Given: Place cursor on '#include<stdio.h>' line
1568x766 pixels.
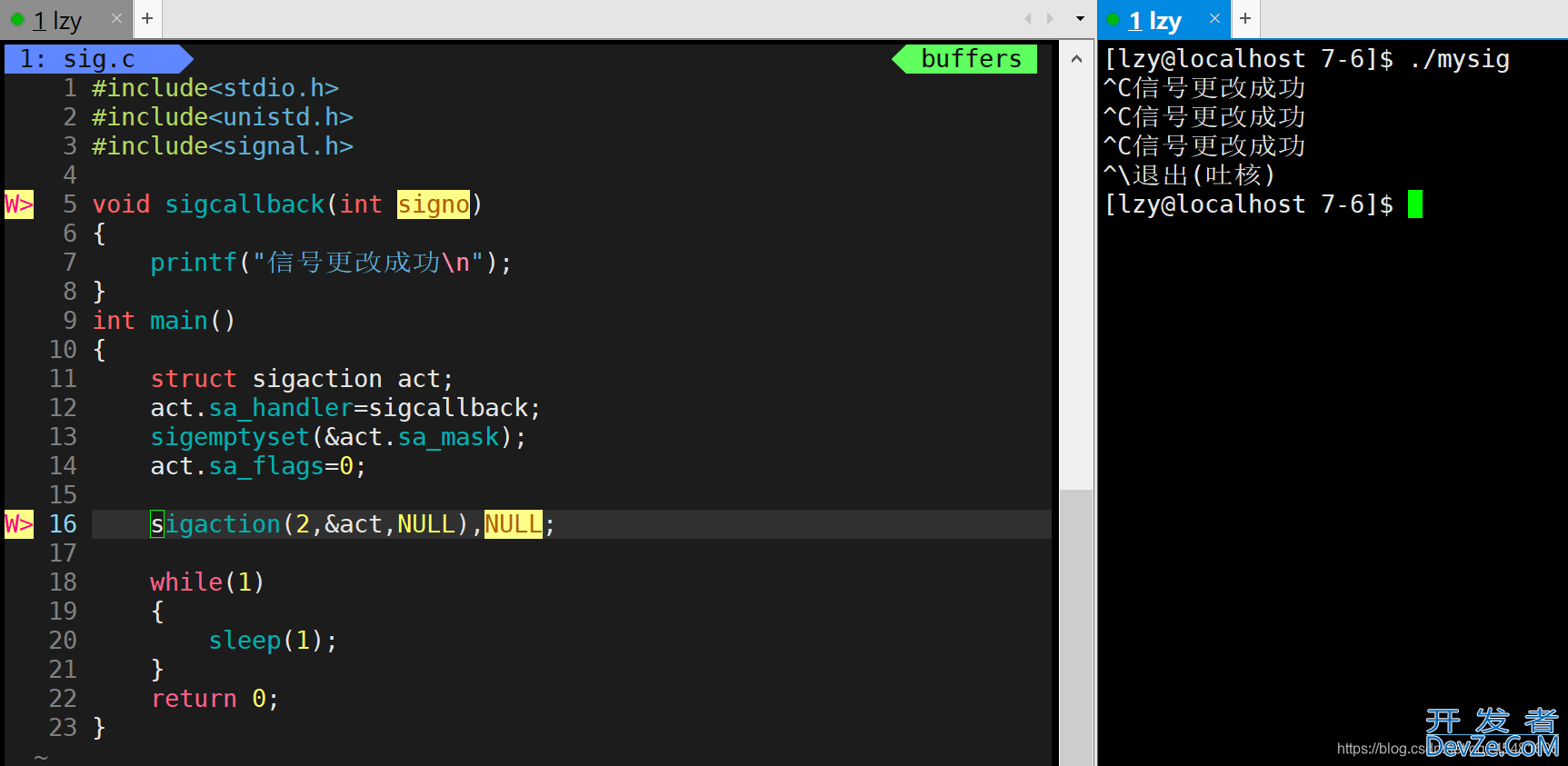Looking at the screenshot, I should pos(215,88).
